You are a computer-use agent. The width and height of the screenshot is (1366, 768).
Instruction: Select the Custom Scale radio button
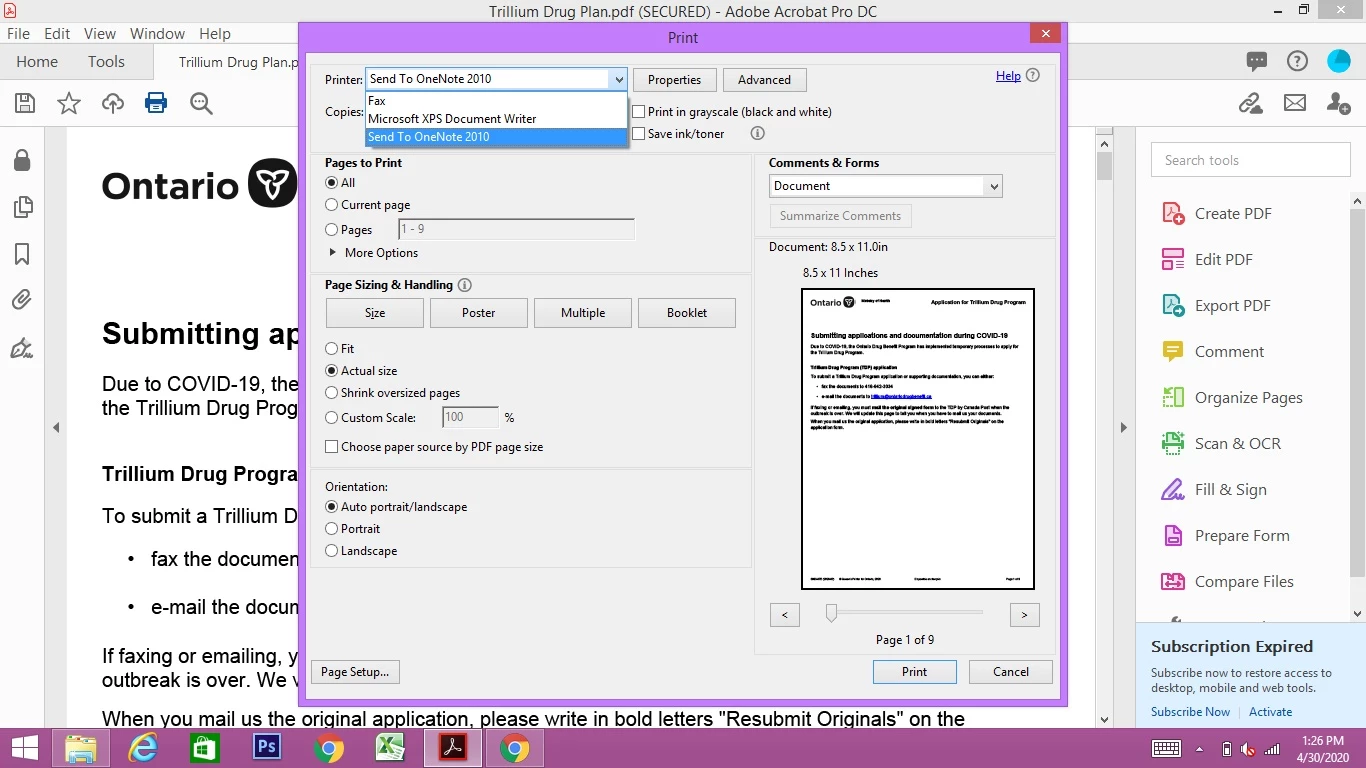[331, 418]
